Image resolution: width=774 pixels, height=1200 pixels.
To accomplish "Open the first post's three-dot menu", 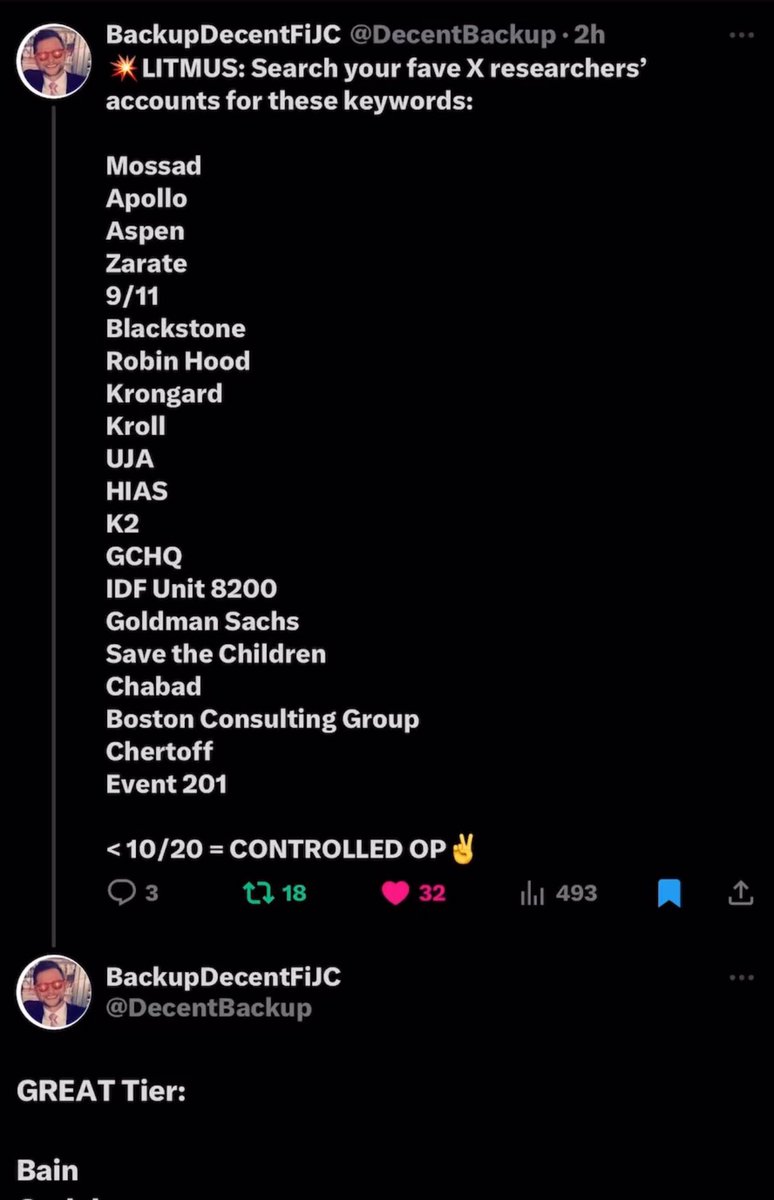I will [741, 36].
